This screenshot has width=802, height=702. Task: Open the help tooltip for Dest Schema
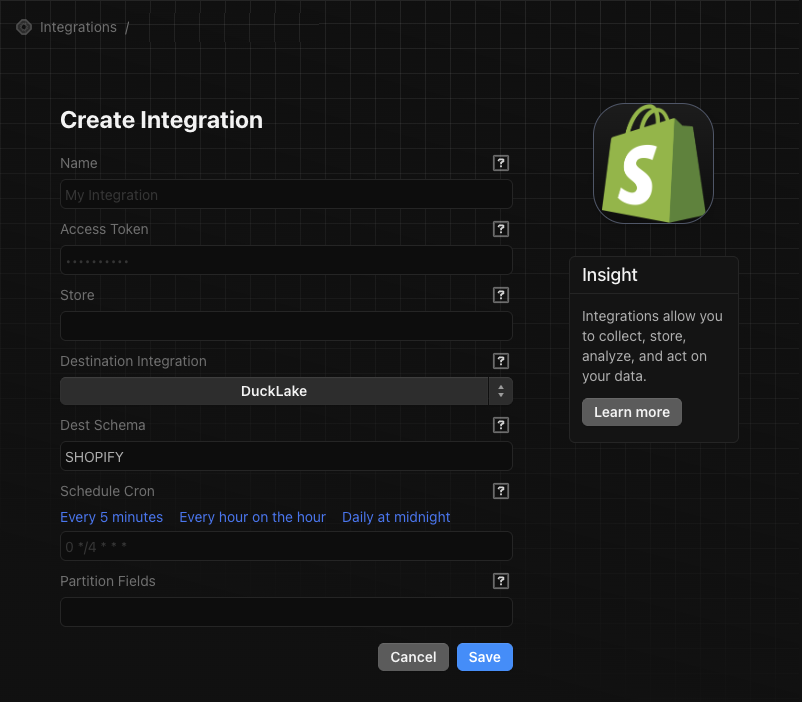pyautogui.click(x=501, y=425)
